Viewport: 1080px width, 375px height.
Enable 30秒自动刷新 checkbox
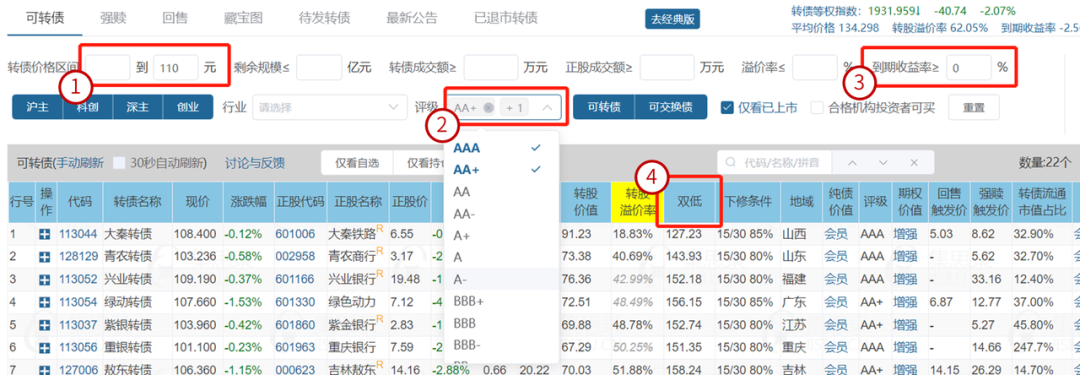pos(118,163)
